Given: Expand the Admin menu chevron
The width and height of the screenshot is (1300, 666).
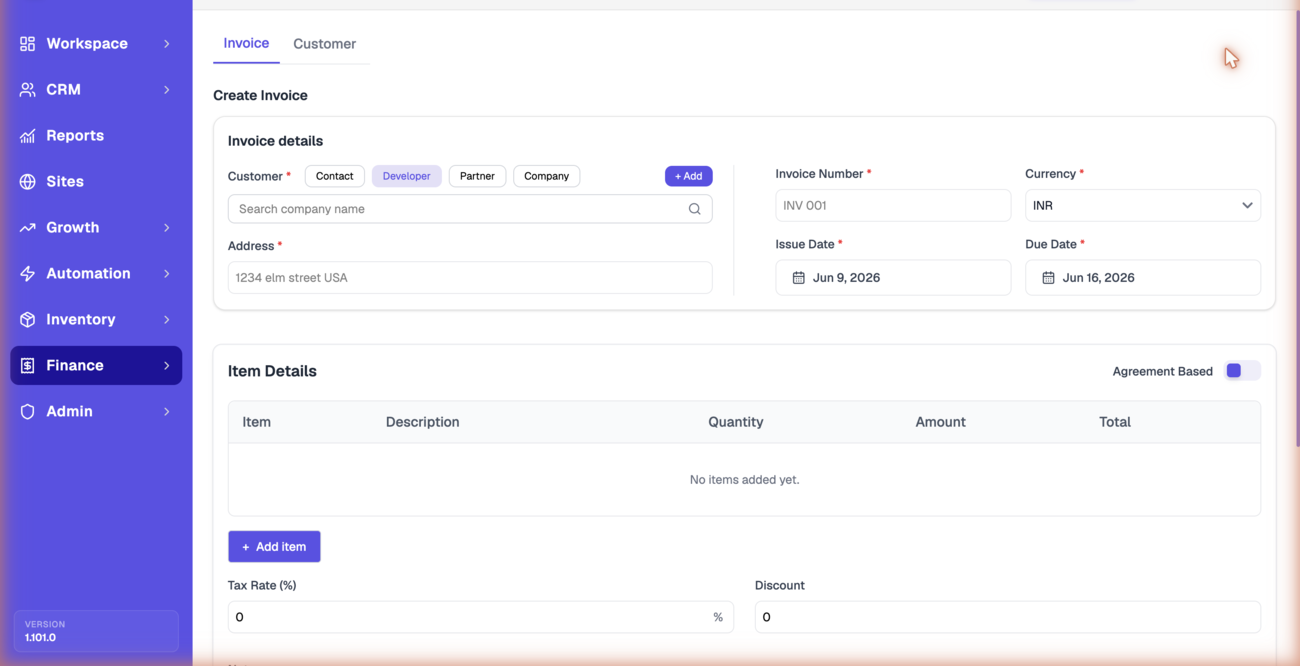Looking at the screenshot, I should point(167,412).
